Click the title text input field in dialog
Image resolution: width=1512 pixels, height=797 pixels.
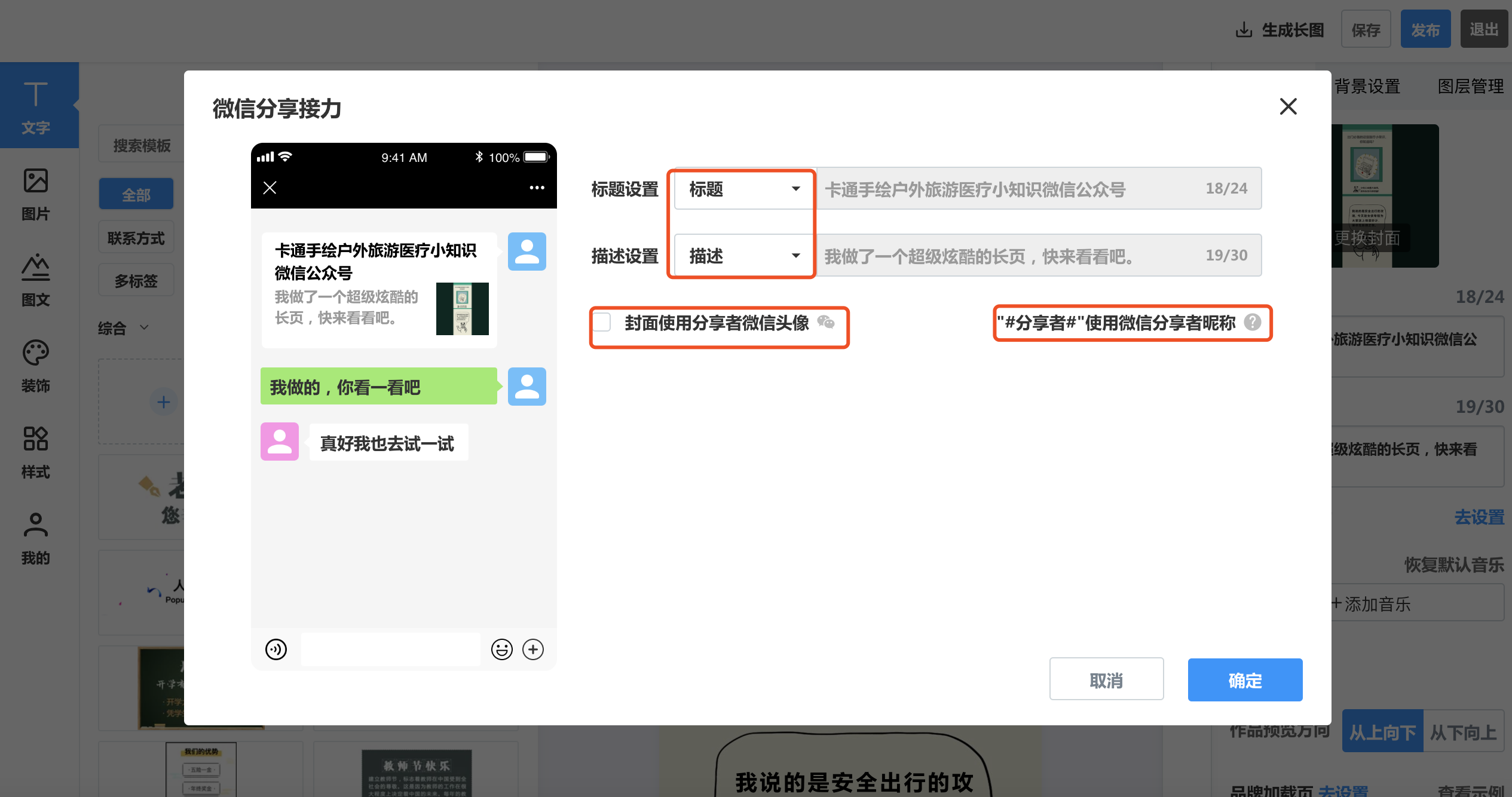tap(1039, 189)
